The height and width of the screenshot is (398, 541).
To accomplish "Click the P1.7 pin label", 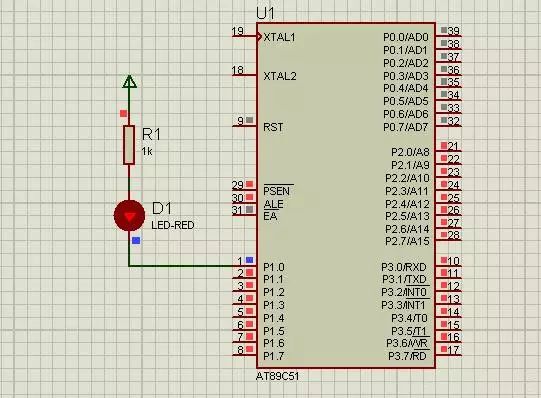I will click(274, 356).
